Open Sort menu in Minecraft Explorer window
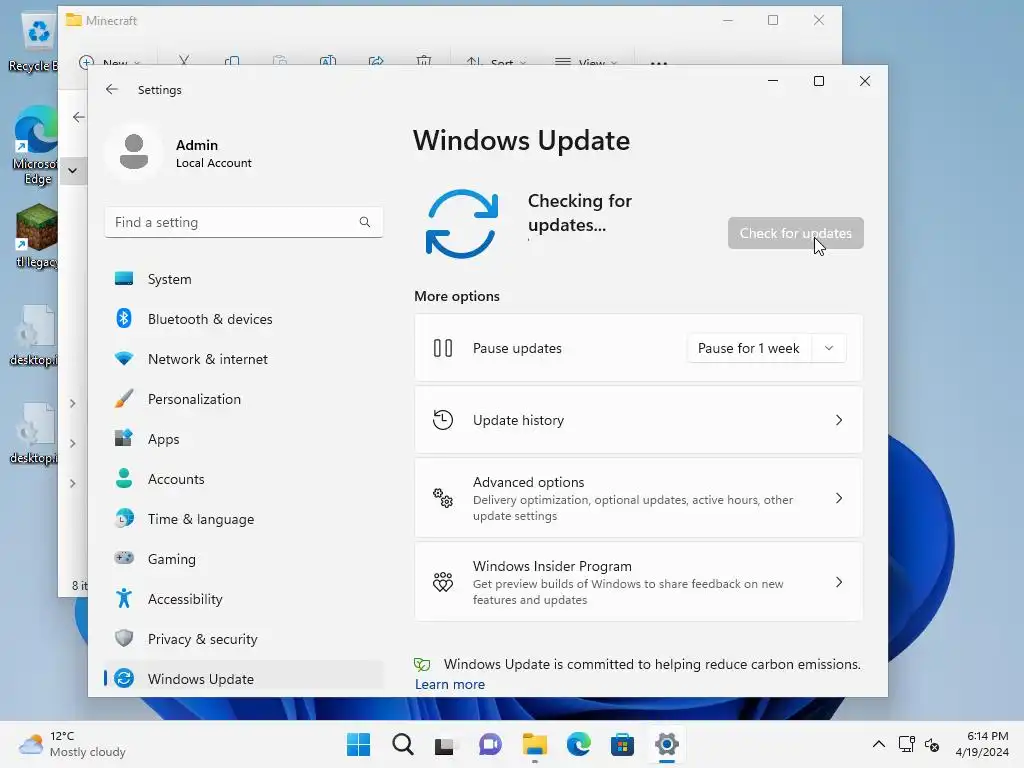The height and width of the screenshot is (768, 1024). [496, 63]
